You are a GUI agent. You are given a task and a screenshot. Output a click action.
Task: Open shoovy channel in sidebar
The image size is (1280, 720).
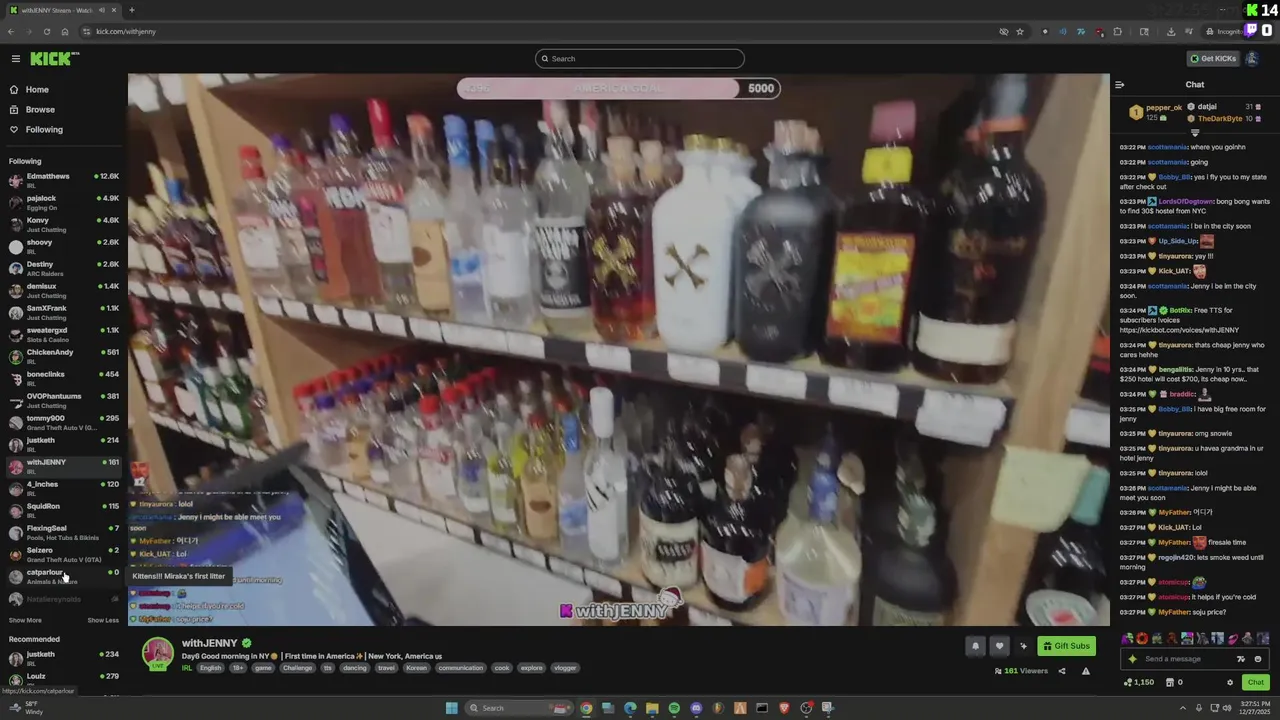pos(64,247)
